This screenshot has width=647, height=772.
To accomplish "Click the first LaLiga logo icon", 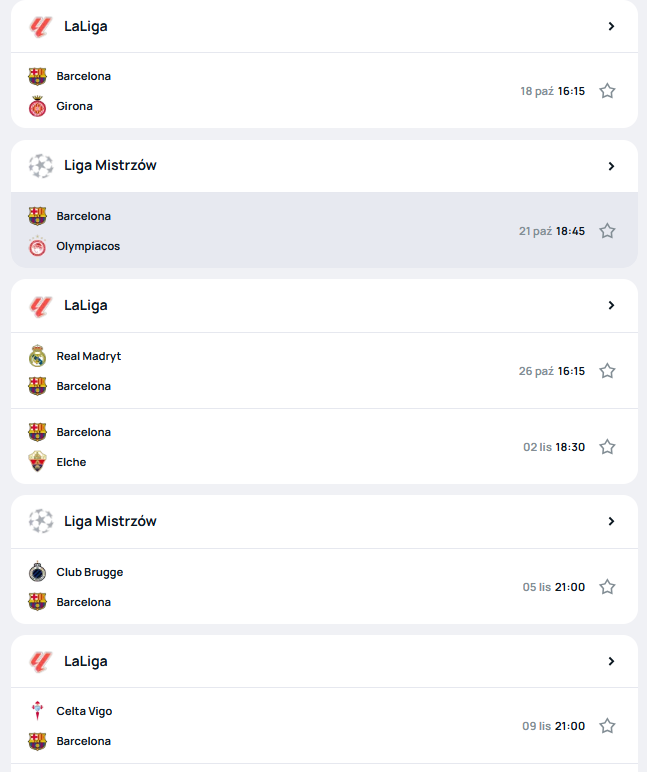I will point(40,27).
